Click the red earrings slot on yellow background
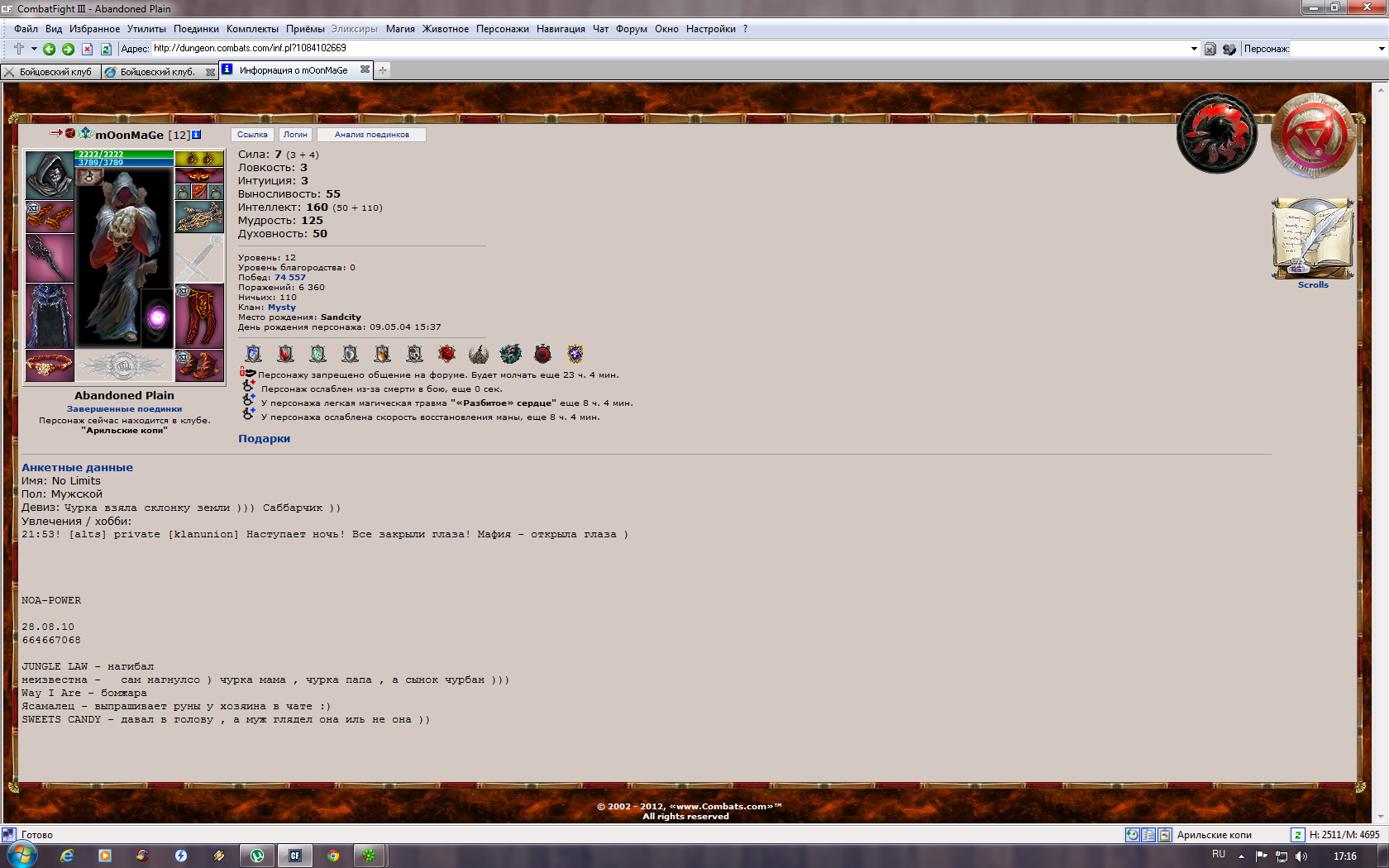The image size is (1389, 868). coord(199,159)
